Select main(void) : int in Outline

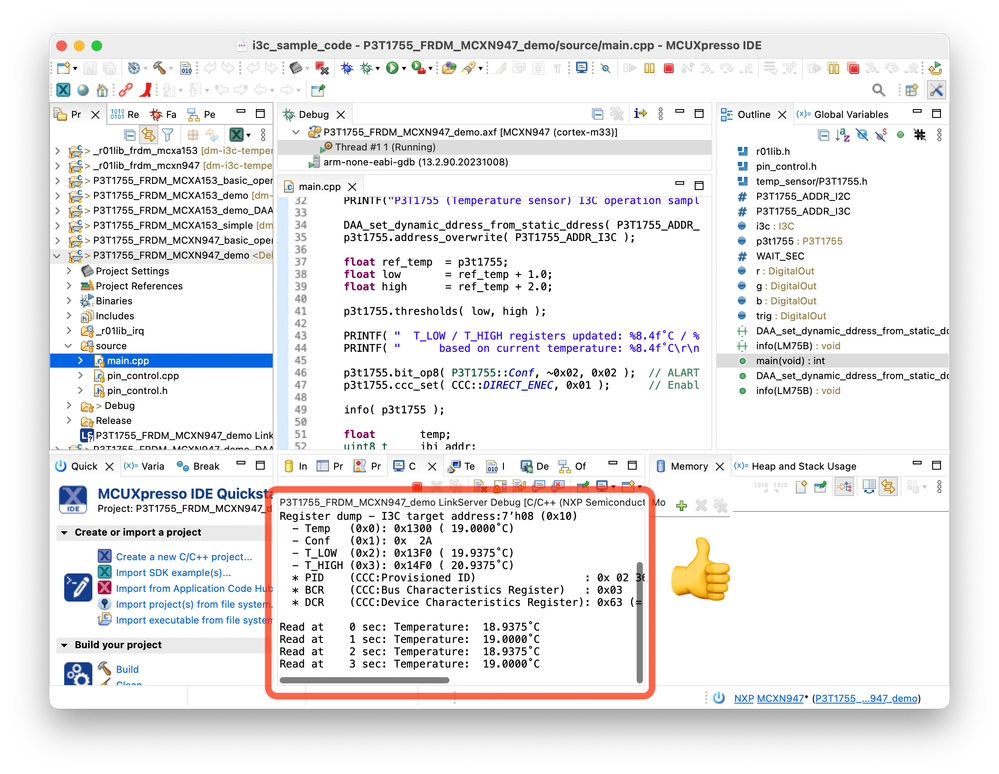click(x=790, y=361)
